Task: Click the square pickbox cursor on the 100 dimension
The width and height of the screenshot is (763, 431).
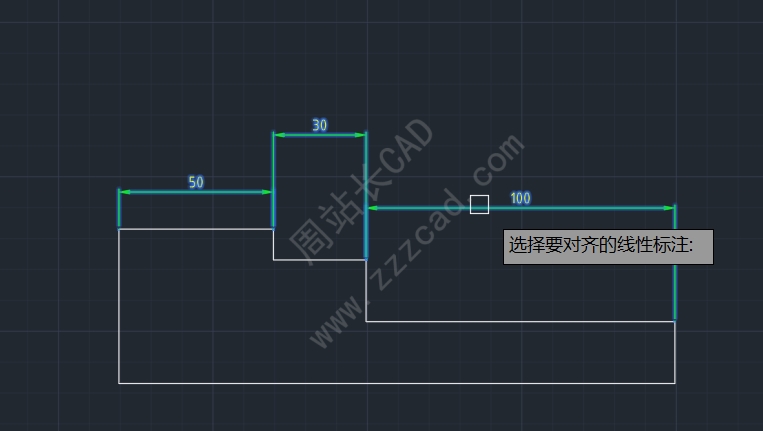Action: pos(479,204)
